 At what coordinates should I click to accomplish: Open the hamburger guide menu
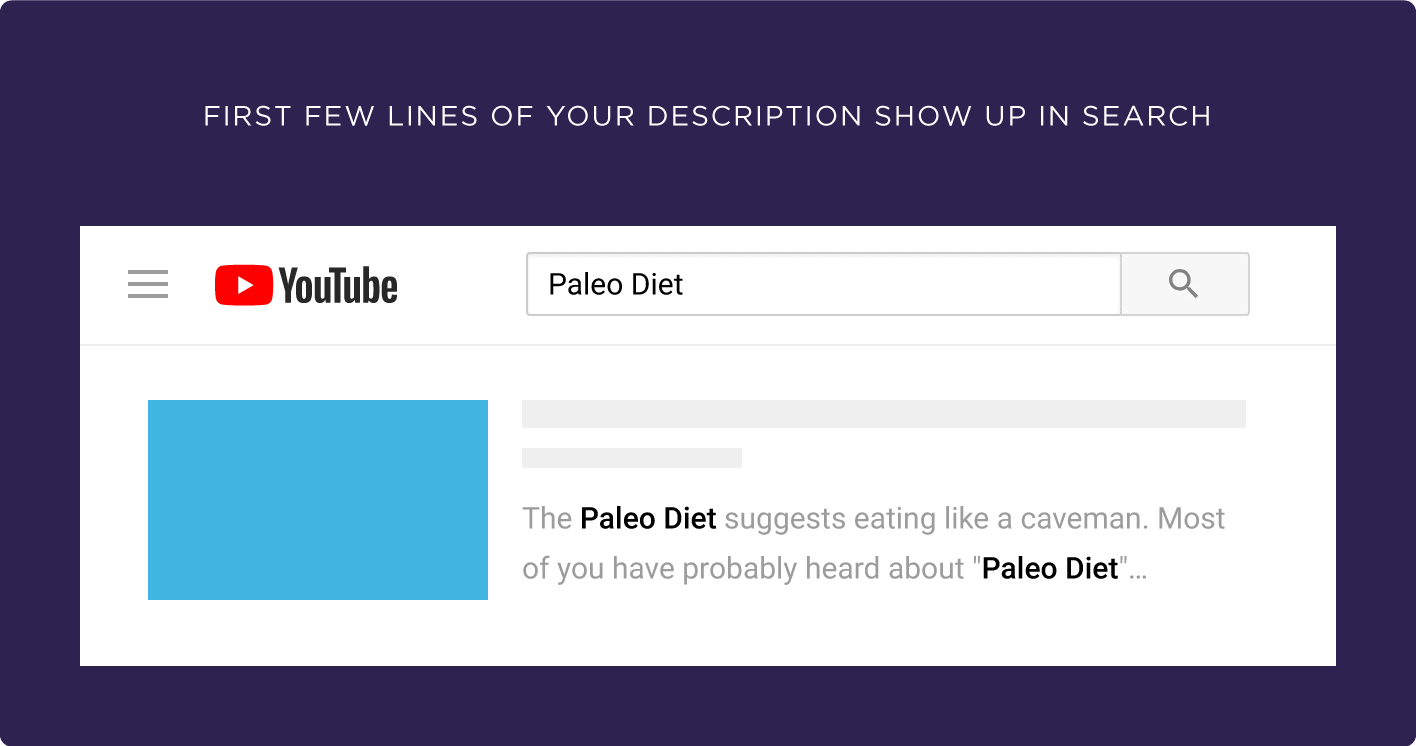point(148,285)
